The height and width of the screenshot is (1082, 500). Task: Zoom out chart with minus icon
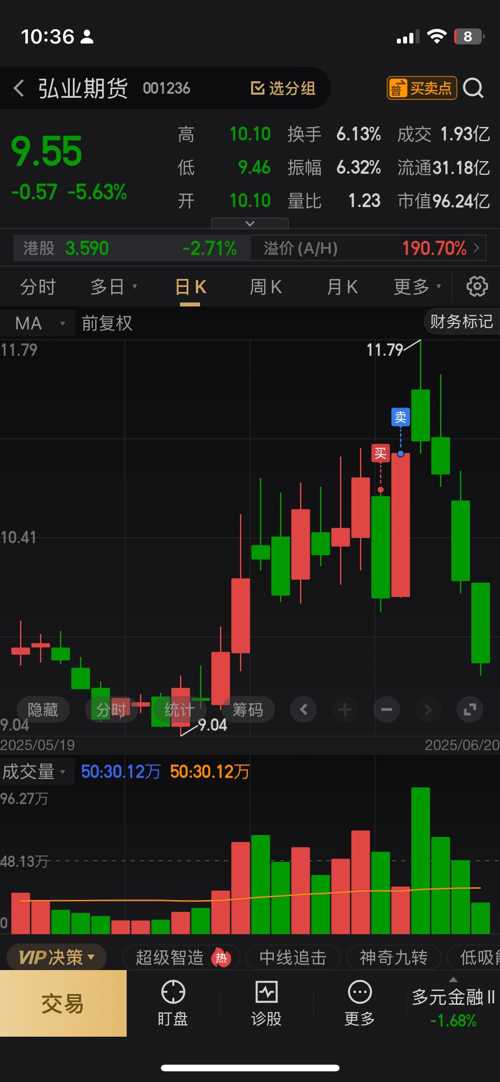tap(386, 709)
